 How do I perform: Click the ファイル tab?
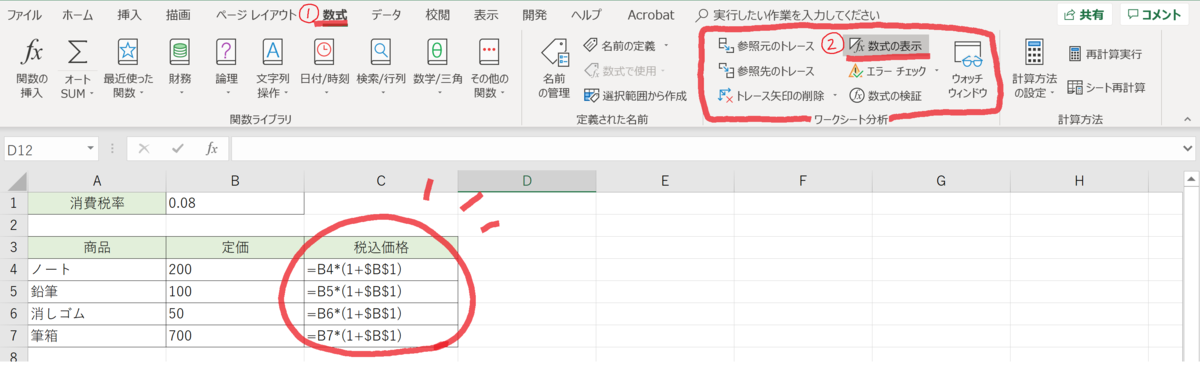click(x=25, y=15)
